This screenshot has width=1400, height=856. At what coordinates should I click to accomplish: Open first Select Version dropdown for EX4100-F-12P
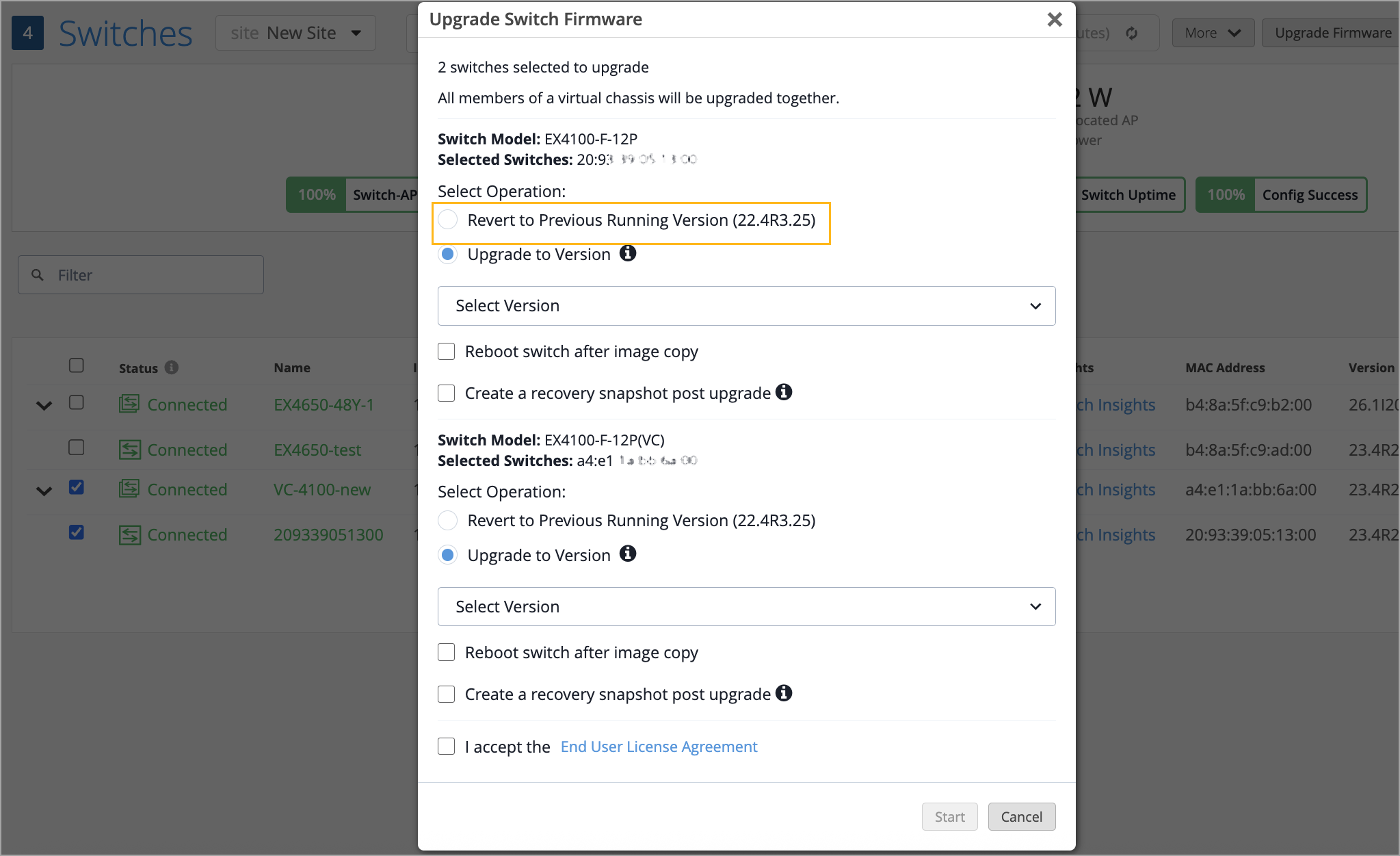746,306
